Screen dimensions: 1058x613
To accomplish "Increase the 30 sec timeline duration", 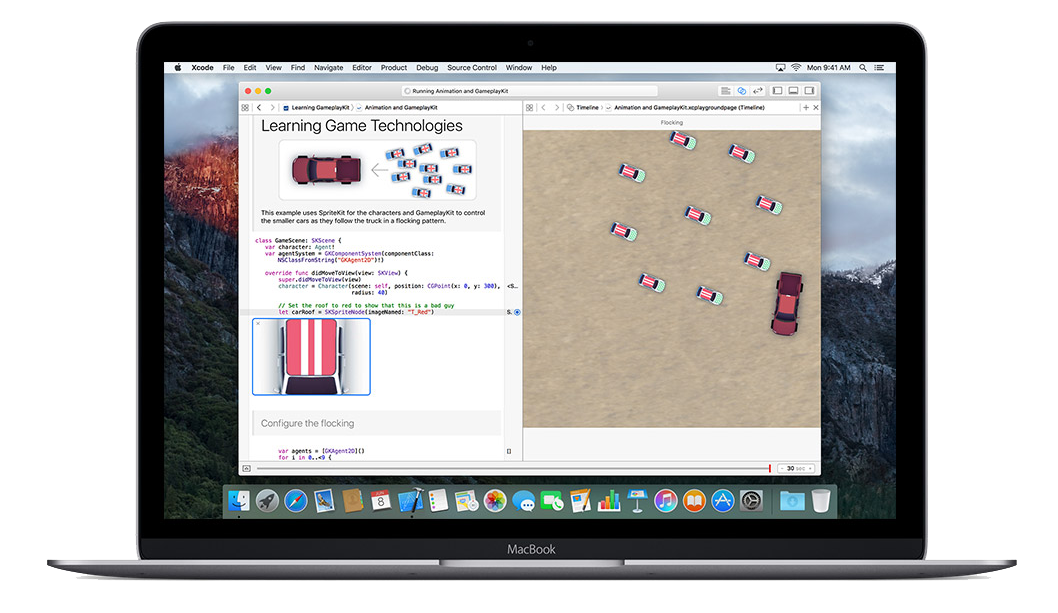I will point(810,468).
